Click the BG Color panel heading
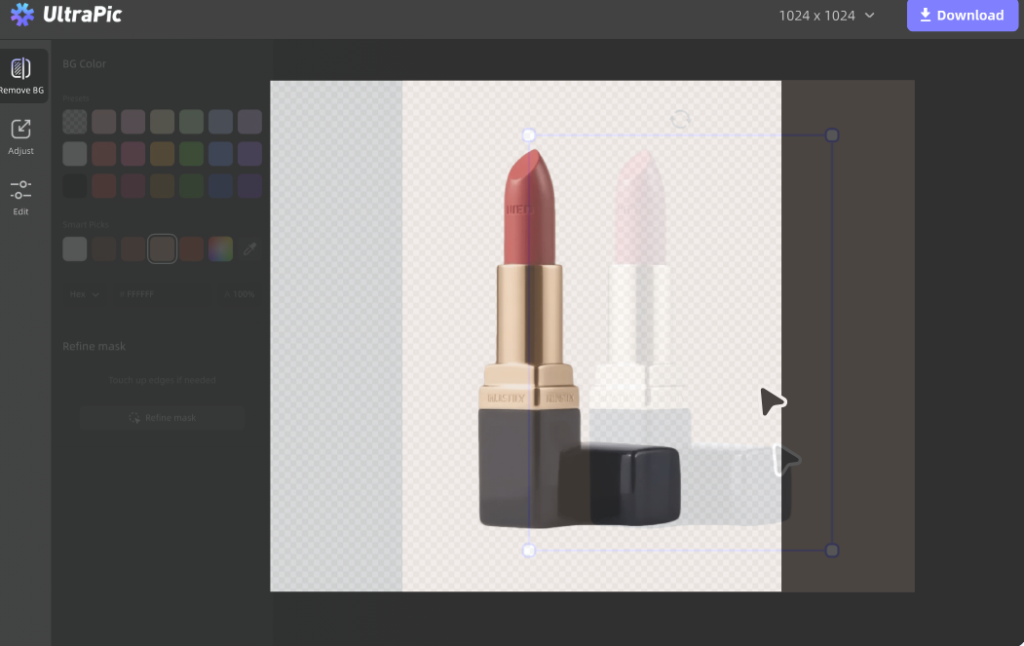Screen dimensions: 1024x646 (84, 63)
